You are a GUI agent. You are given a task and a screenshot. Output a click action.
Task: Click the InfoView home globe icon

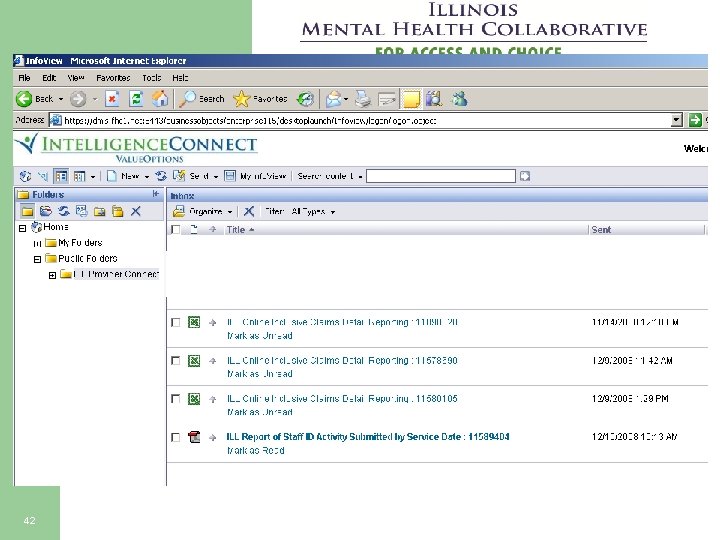point(25,176)
